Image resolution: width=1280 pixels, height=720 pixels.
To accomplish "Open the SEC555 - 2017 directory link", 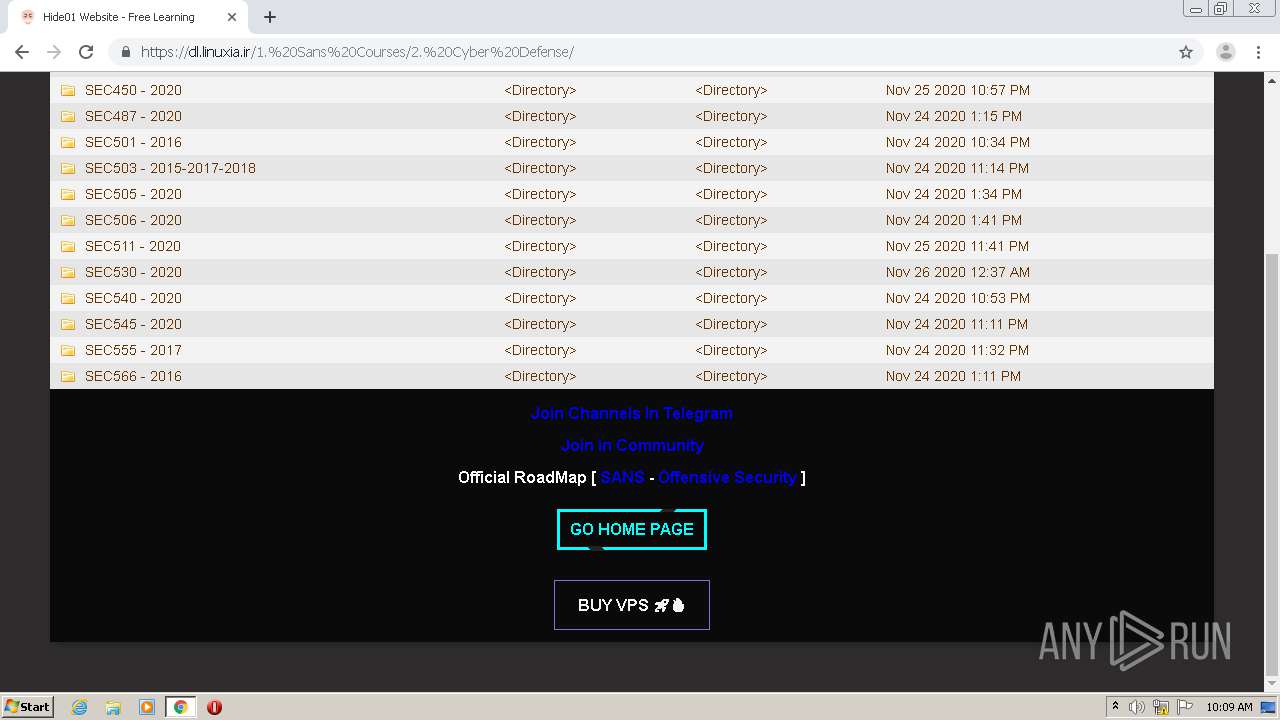I will coord(133,350).
